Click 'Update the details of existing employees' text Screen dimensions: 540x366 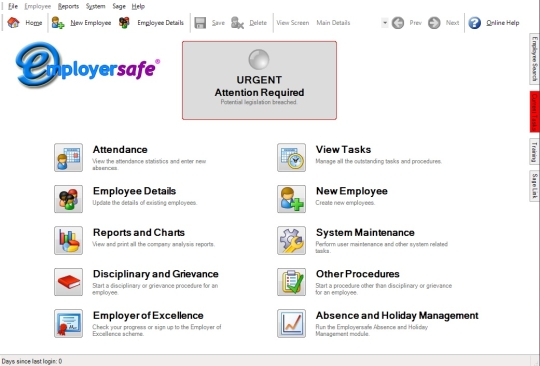[145, 203]
